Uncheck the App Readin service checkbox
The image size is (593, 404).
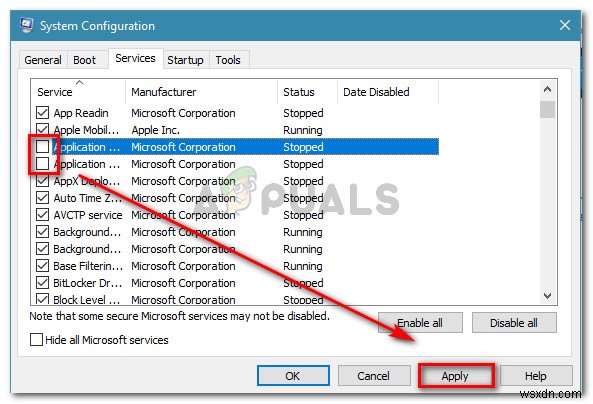42,113
